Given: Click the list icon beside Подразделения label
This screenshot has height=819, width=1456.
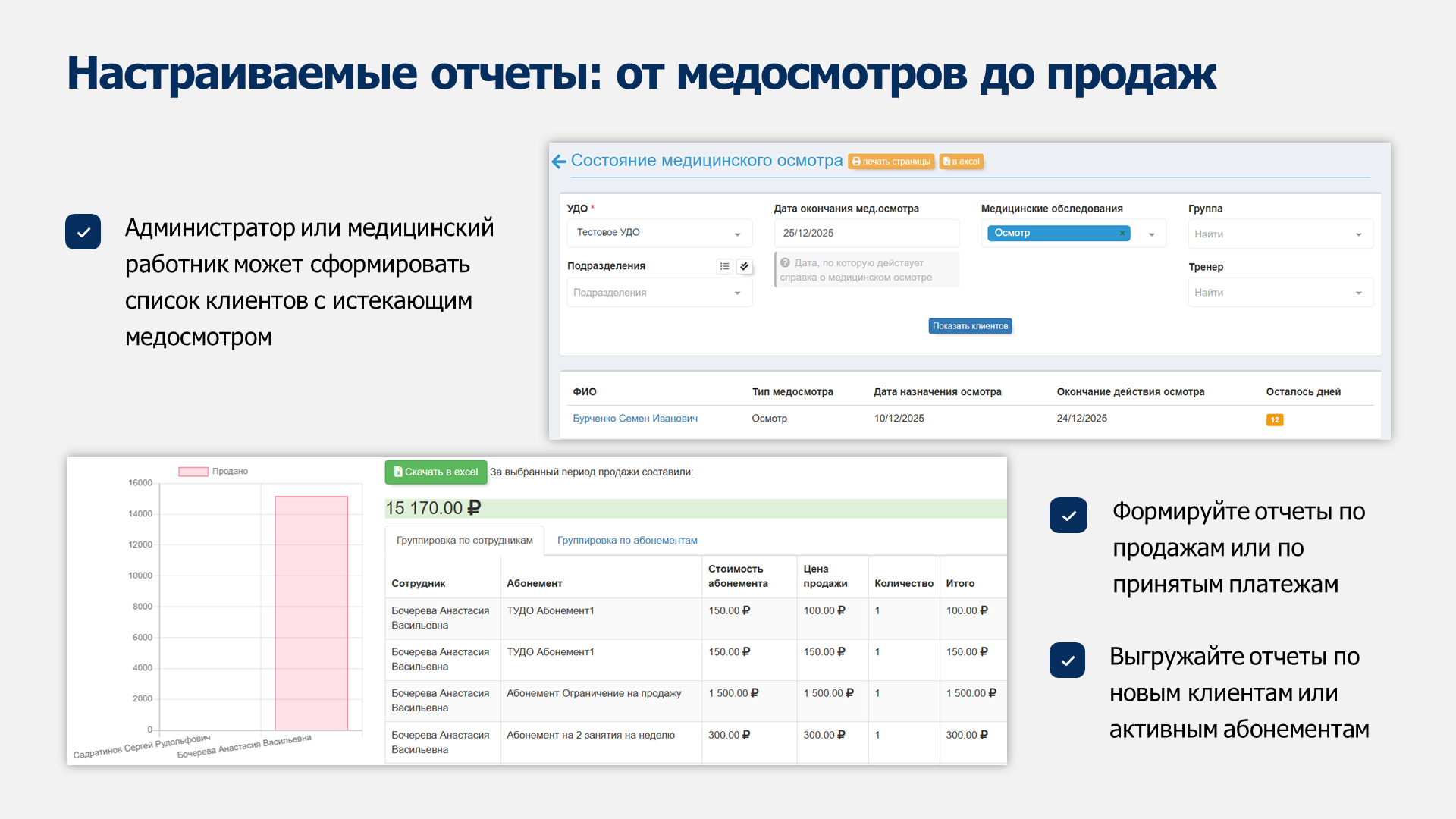Looking at the screenshot, I should [725, 266].
